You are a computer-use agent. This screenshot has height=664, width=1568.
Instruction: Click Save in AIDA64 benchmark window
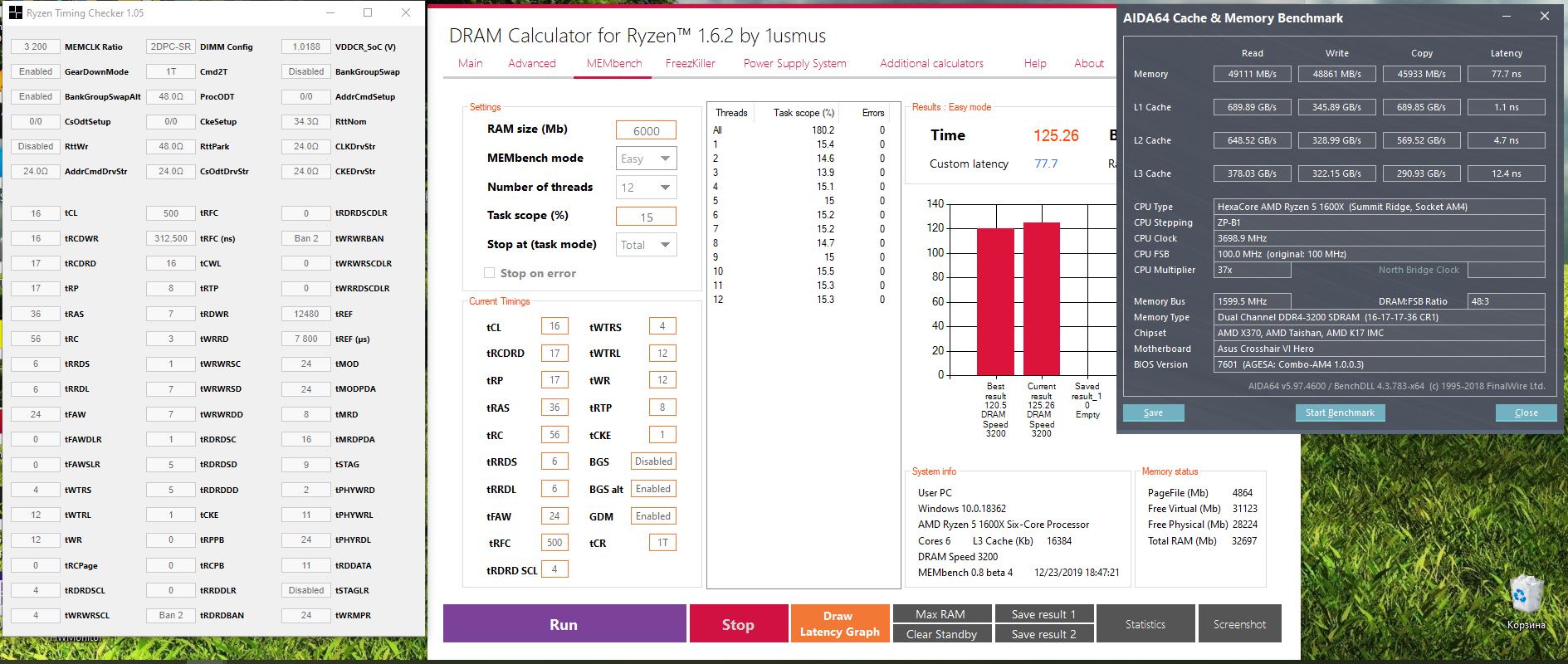point(1153,413)
